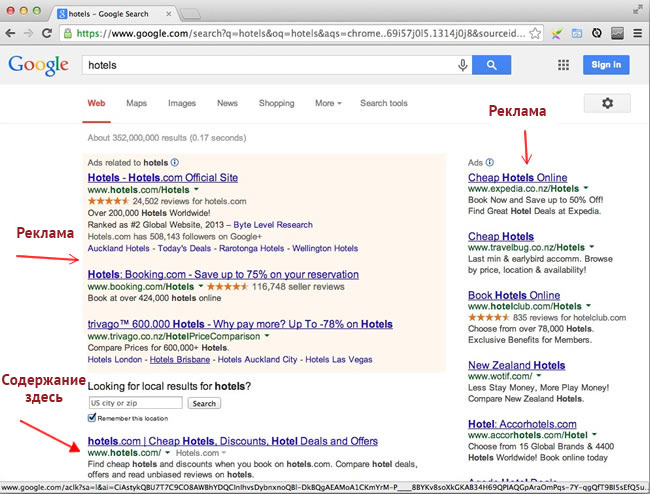Open the Chrome hamburger menu

pos(637,33)
